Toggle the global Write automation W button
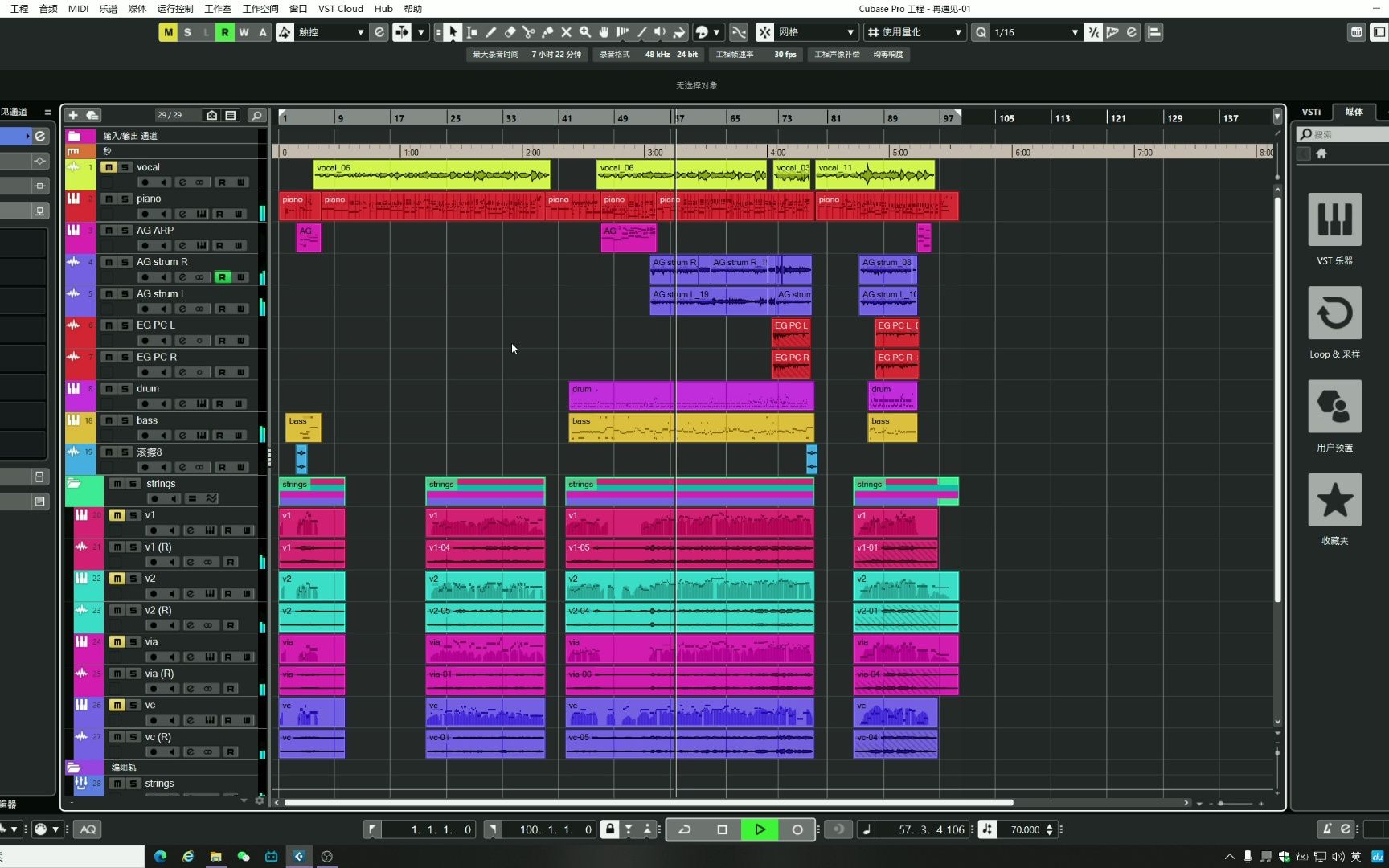Viewport: 1389px width, 868px height. [x=244, y=32]
